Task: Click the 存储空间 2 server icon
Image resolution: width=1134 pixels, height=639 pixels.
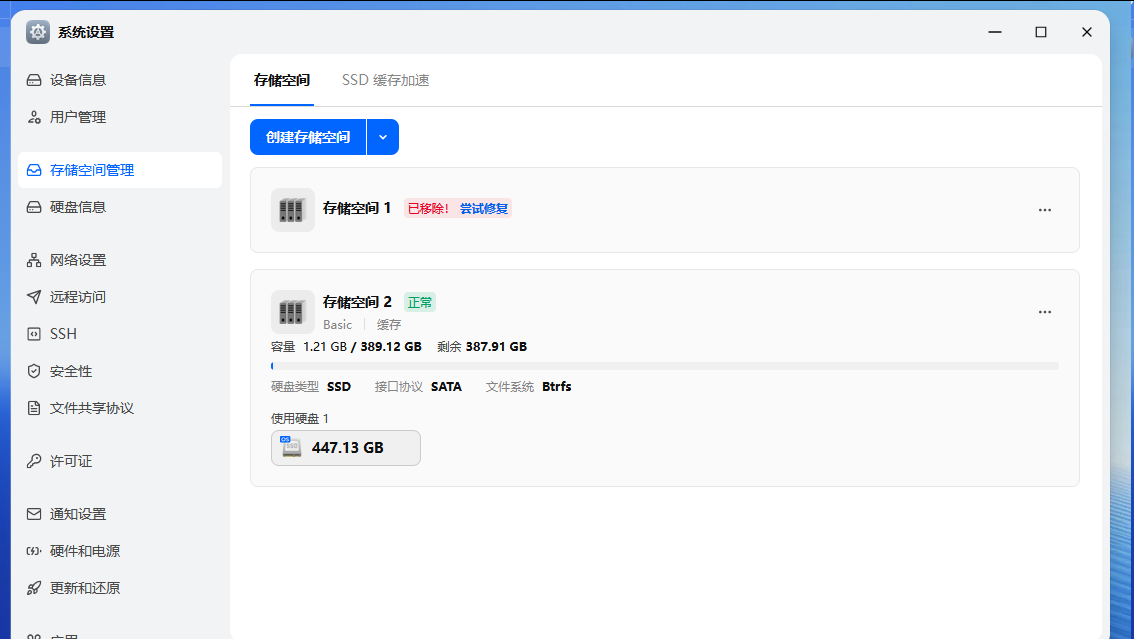Action: [x=292, y=312]
